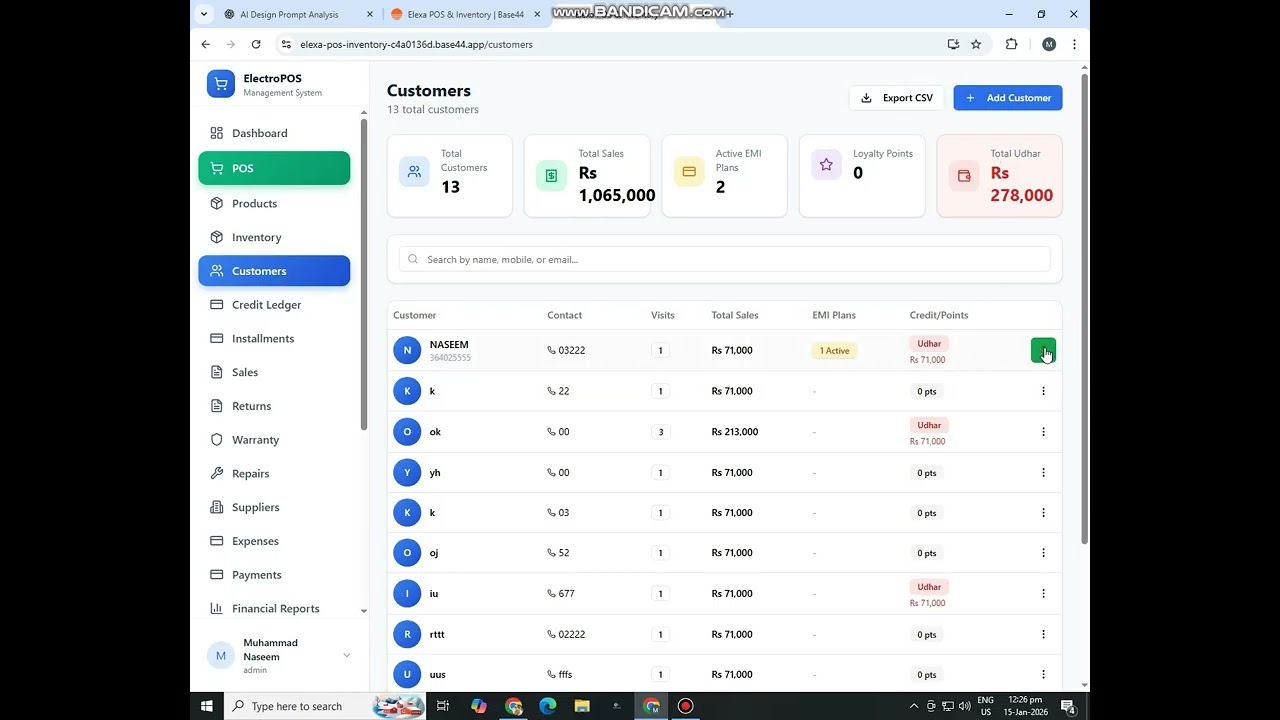The width and height of the screenshot is (1280, 720).
Task: Click the sidebar scrollbar
Action: (x=364, y=275)
